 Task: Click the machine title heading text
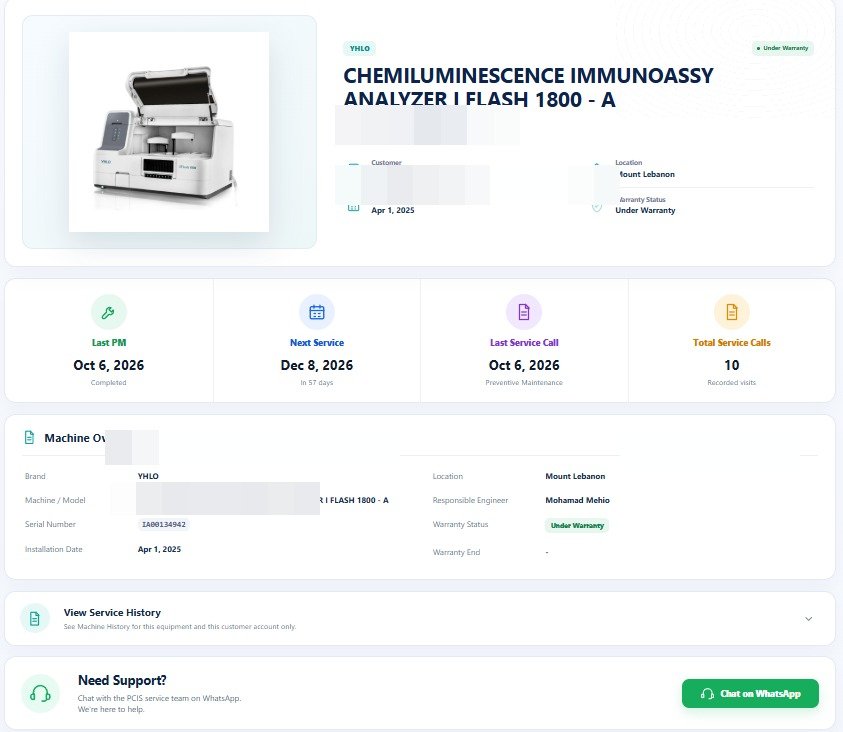(x=528, y=87)
